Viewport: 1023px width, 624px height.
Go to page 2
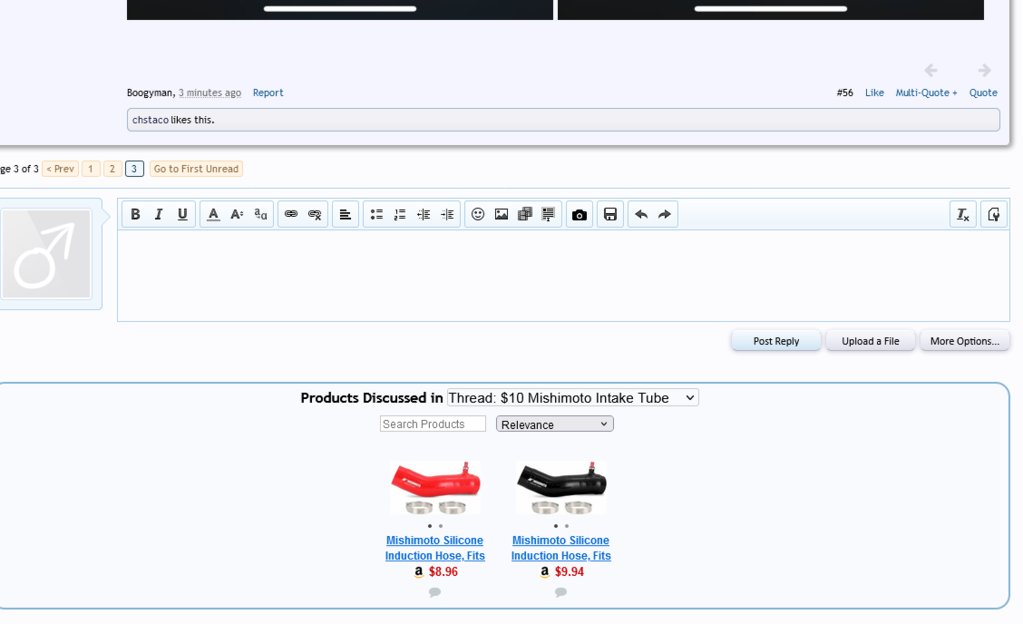112,168
